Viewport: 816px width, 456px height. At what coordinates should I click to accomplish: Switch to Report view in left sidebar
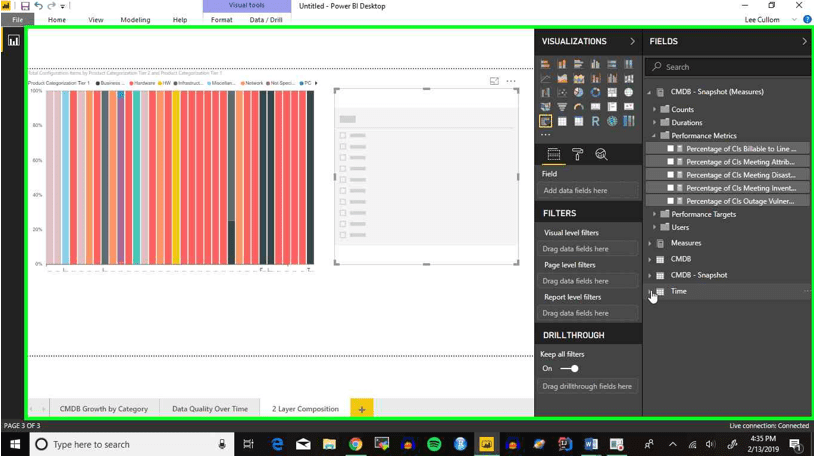pos(14,41)
